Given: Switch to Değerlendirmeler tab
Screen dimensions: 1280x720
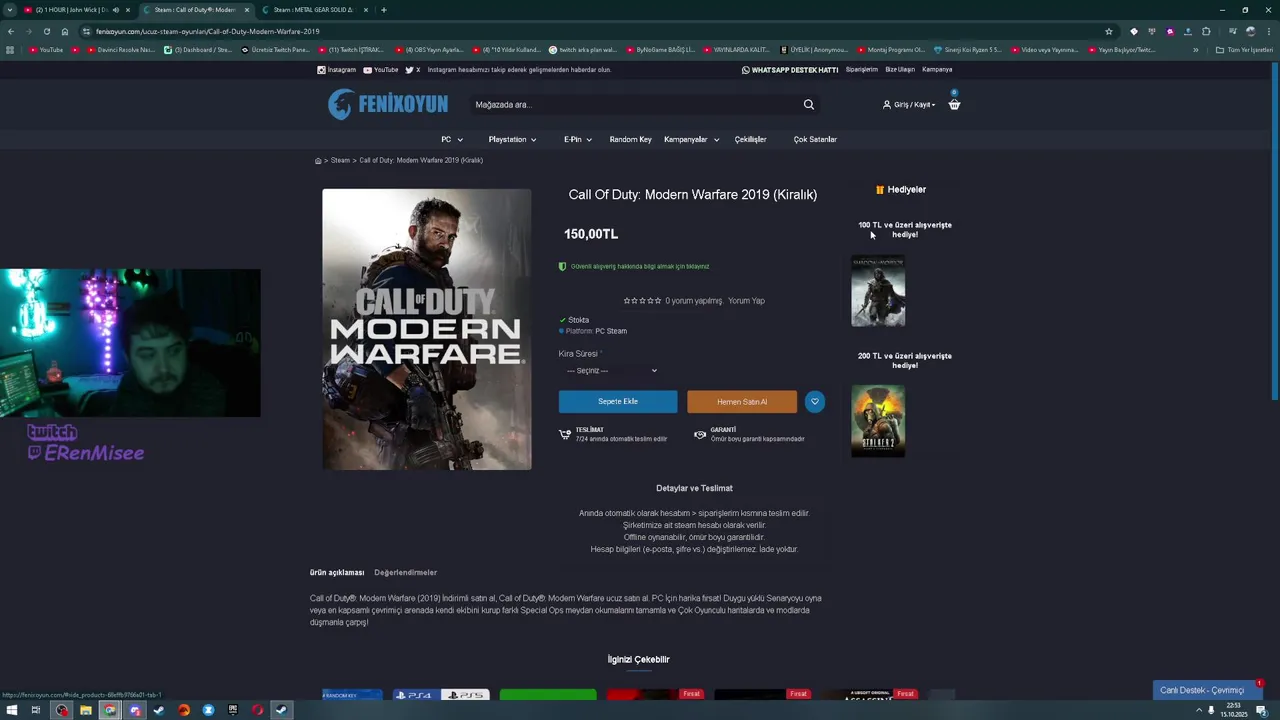Looking at the screenshot, I should (x=405, y=572).
